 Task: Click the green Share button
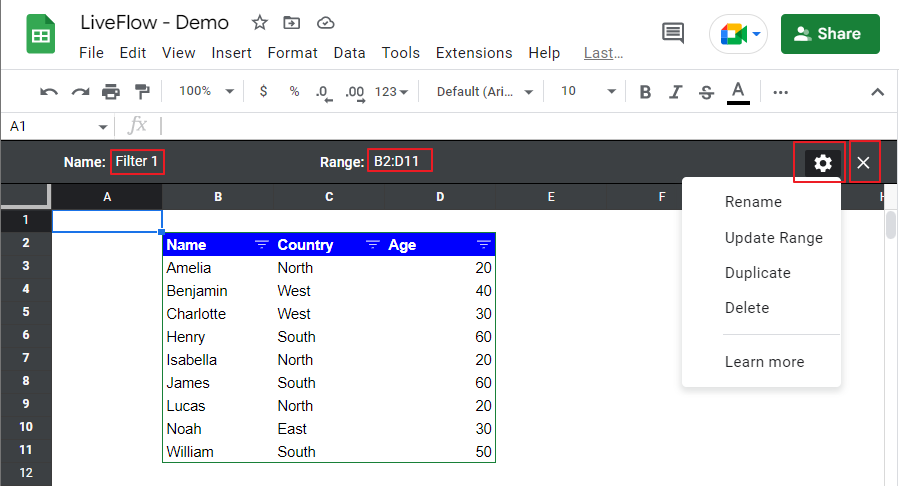(x=830, y=34)
